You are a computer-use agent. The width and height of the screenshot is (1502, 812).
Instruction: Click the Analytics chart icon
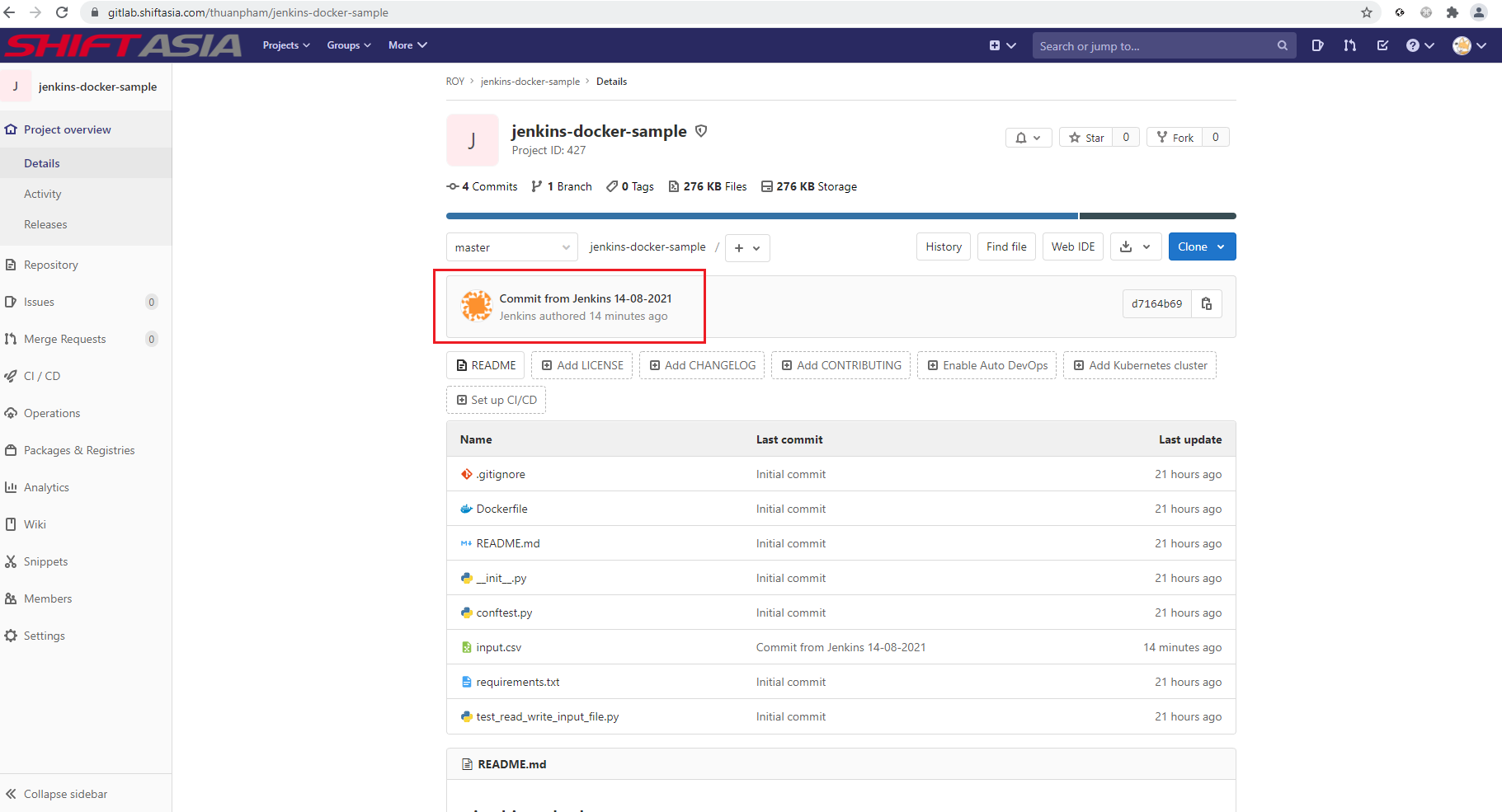(x=11, y=487)
